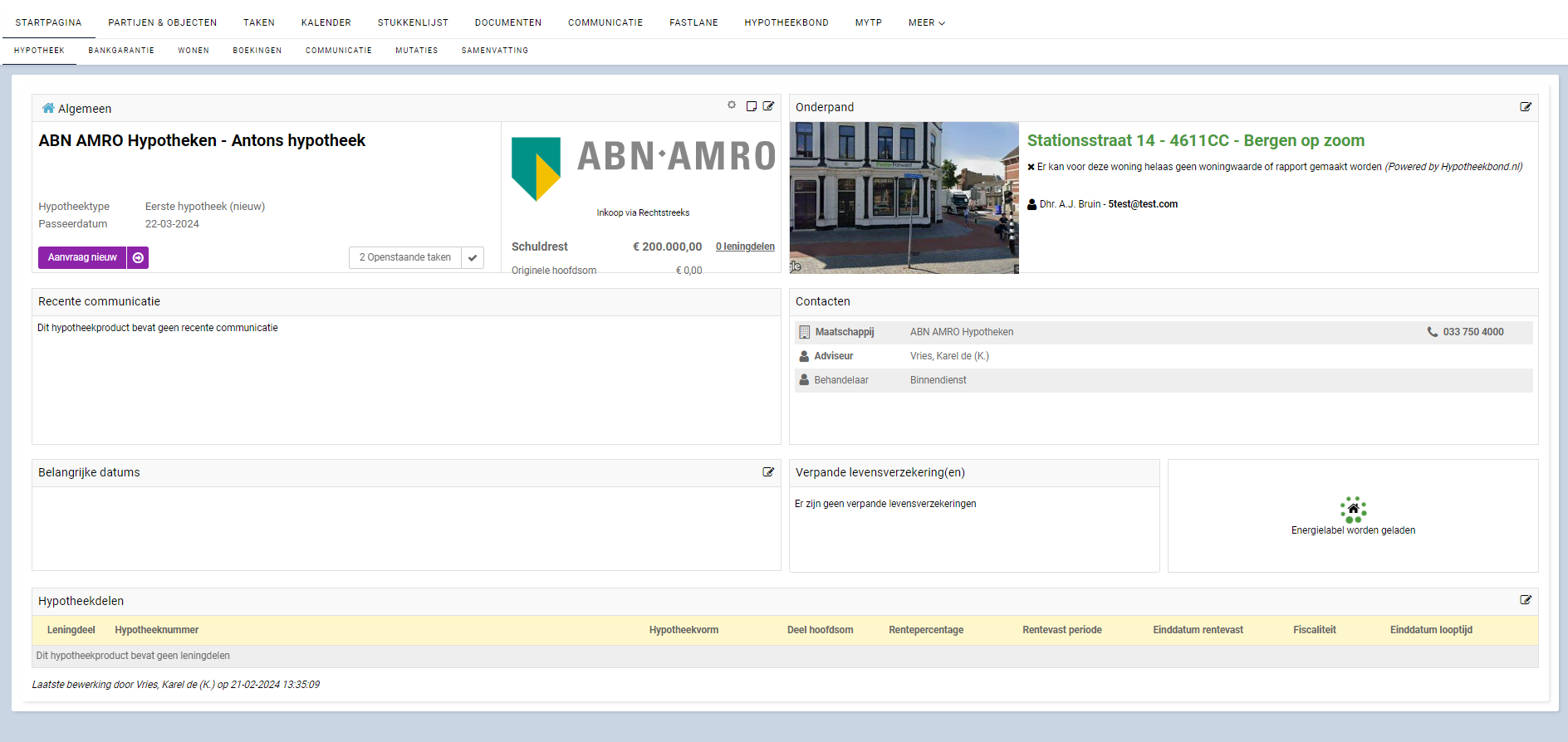
Task: Open the MyTP menu
Action: pyautogui.click(x=869, y=22)
